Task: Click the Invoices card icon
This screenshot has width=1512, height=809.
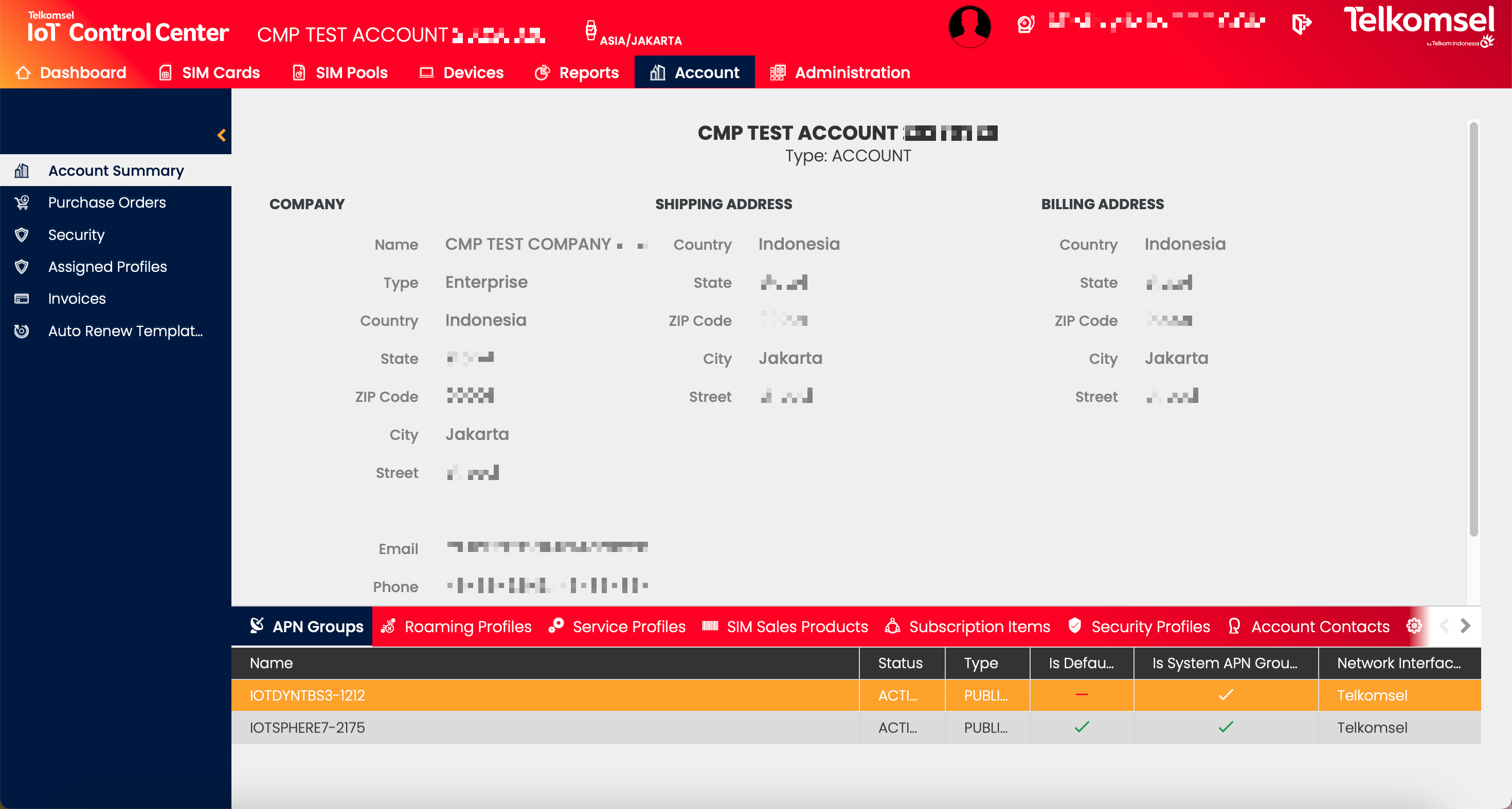Action: [x=22, y=299]
